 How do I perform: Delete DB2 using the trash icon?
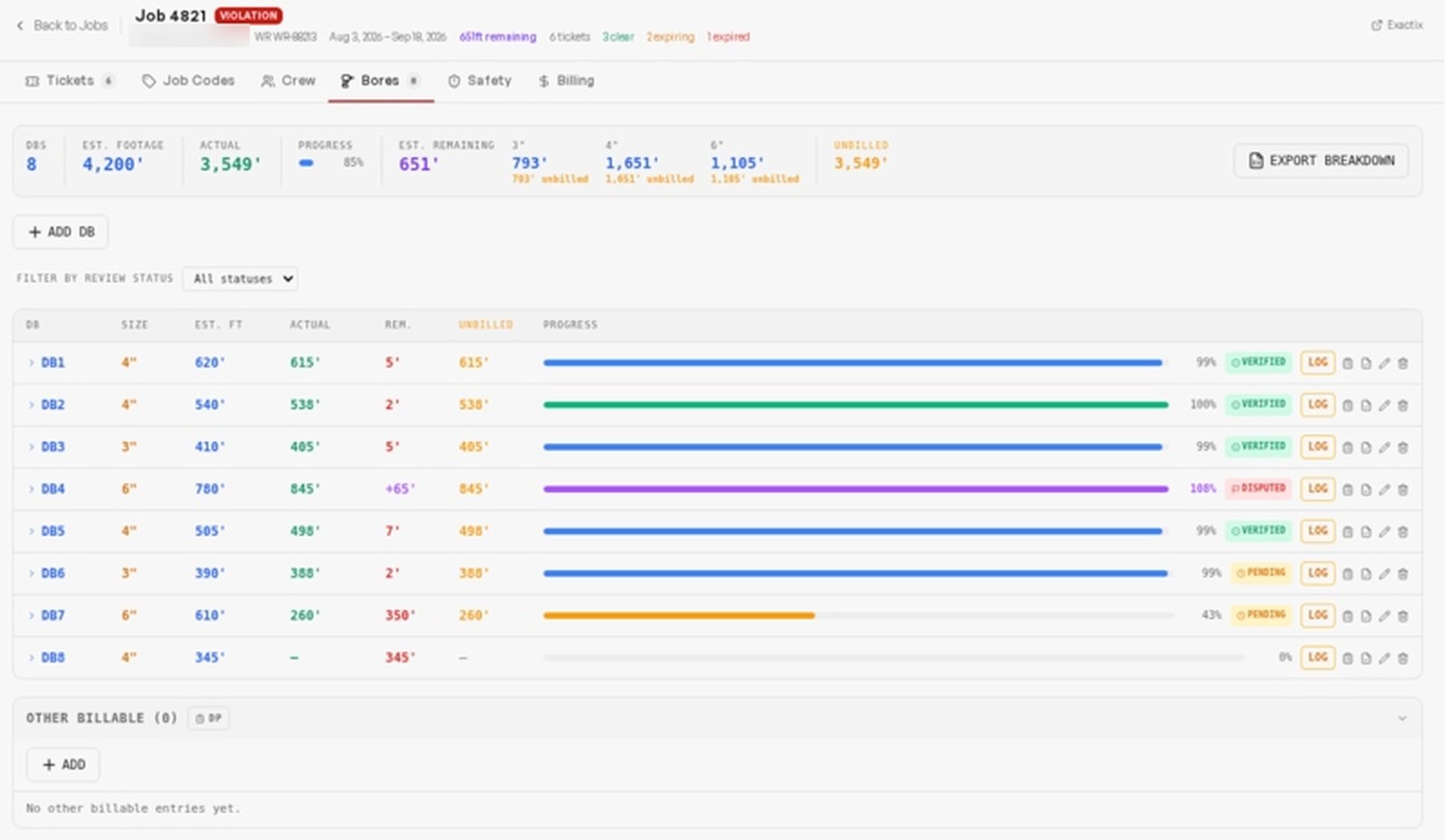(1402, 406)
